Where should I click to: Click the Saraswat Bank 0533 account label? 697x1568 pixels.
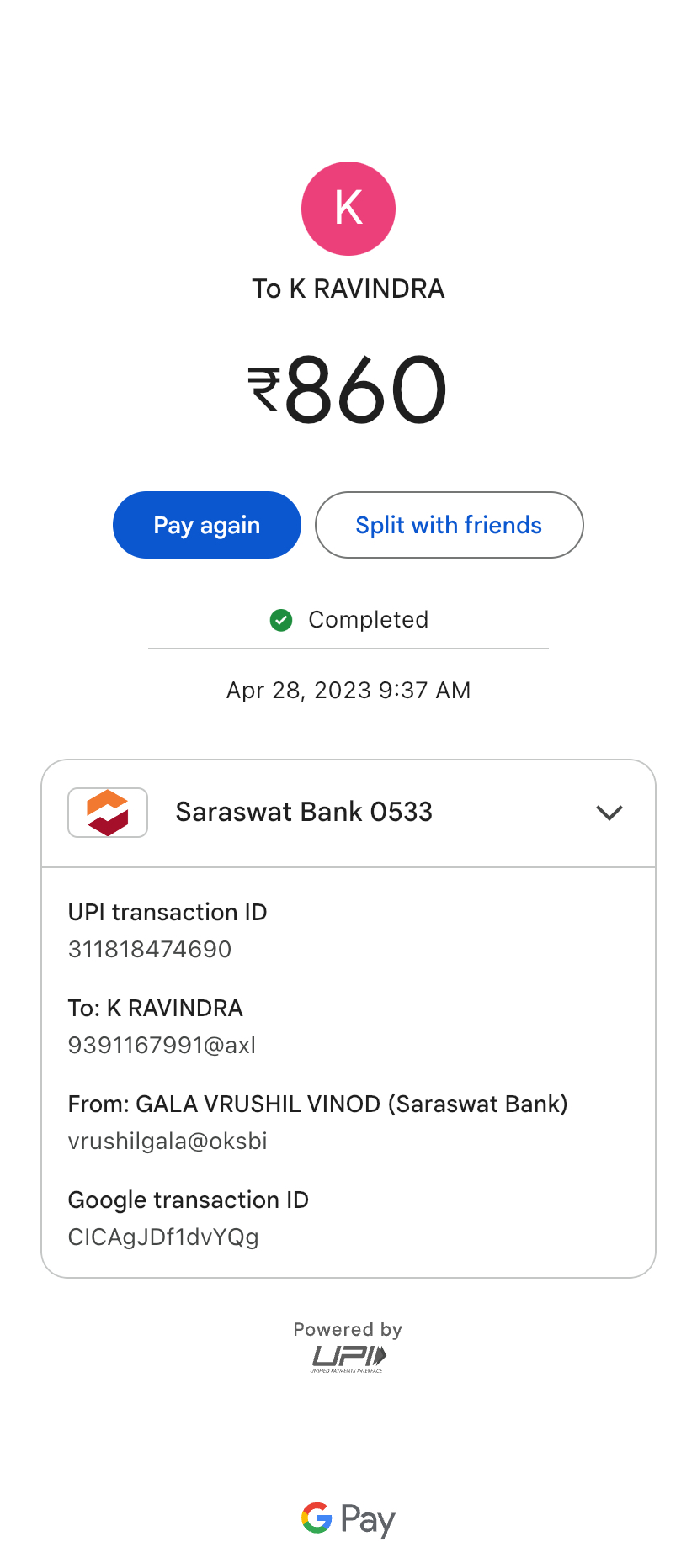pyautogui.click(x=304, y=812)
